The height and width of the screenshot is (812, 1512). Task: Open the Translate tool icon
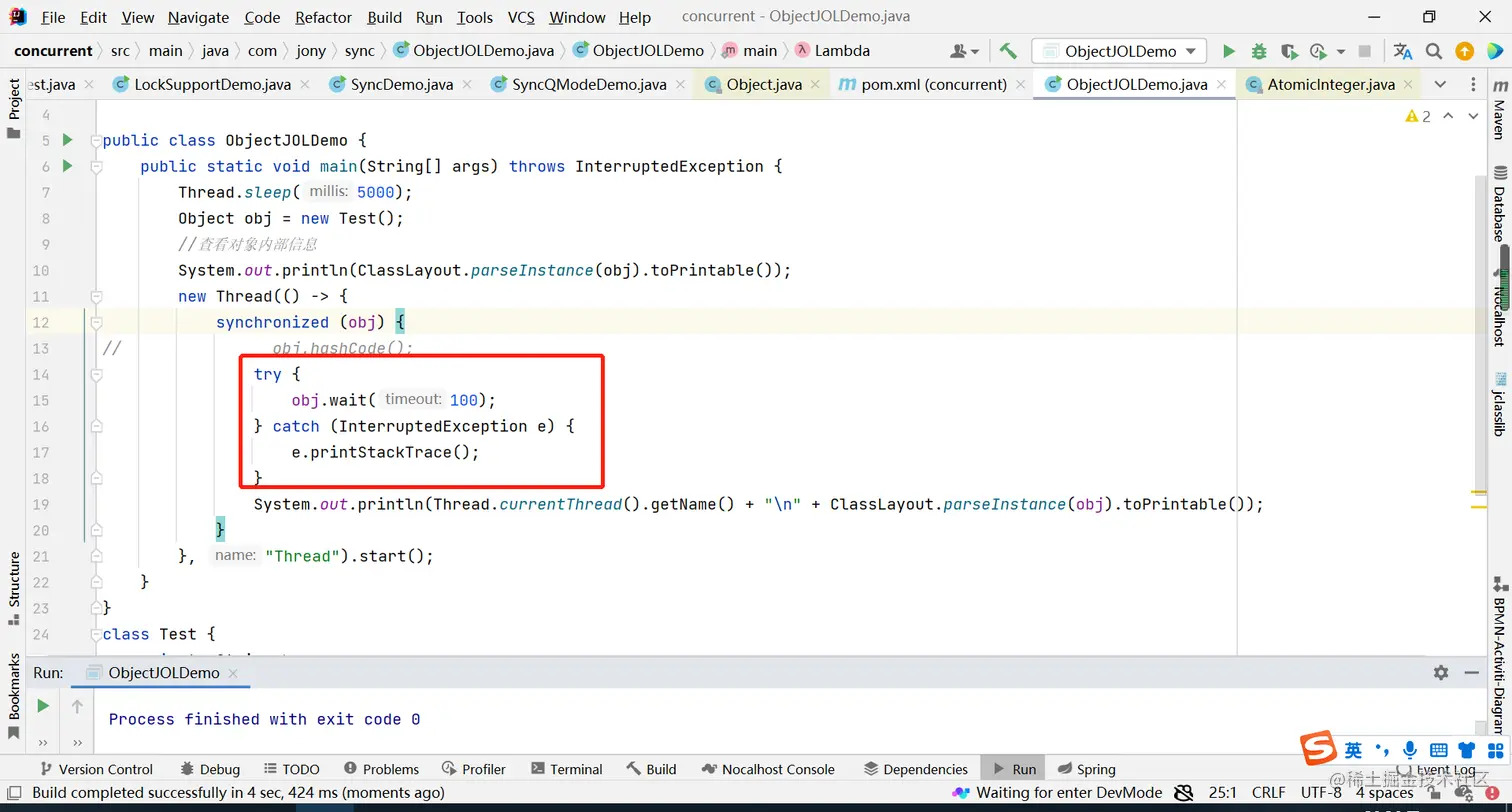tap(1403, 51)
